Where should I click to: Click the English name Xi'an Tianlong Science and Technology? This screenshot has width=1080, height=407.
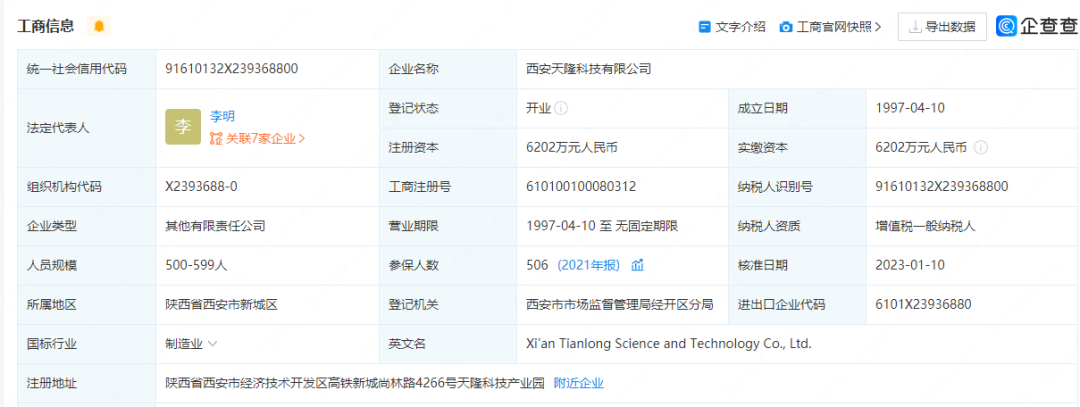668,343
